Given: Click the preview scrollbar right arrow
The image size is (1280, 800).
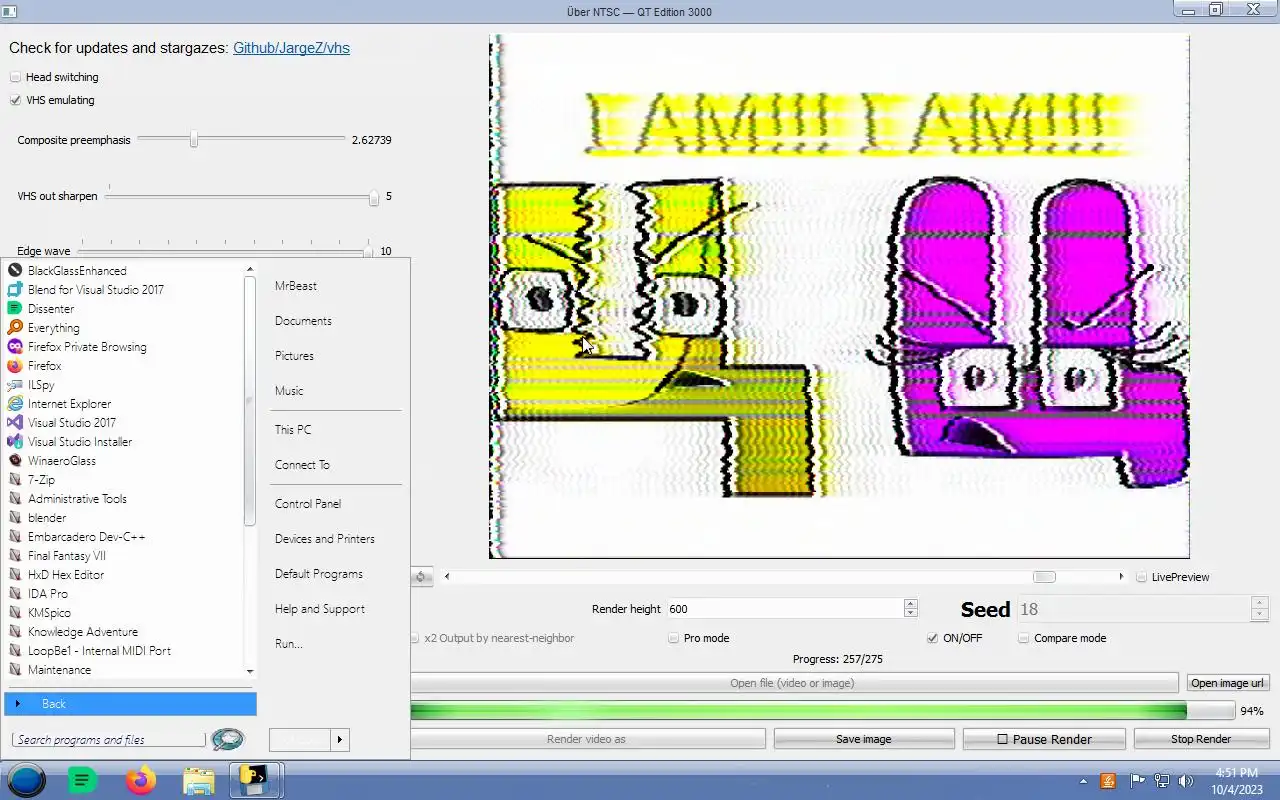Looking at the screenshot, I should point(1121,577).
